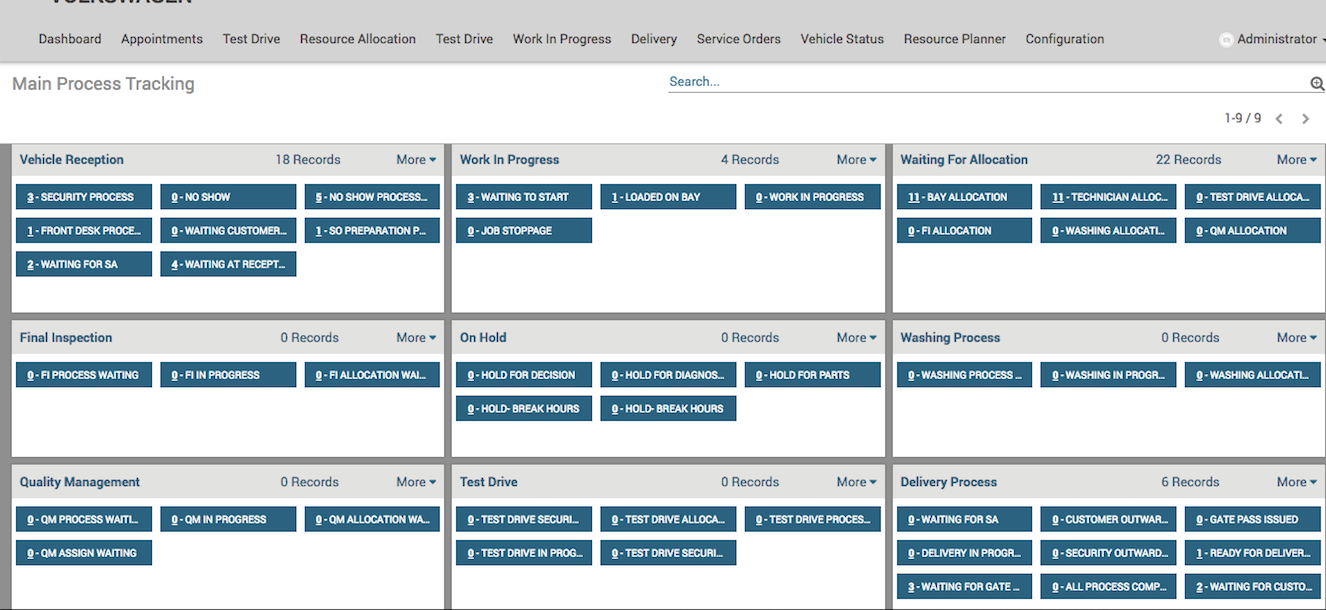Go to next page arrow
Image resolution: width=1326 pixels, height=610 pixels.
(1305, 119)
